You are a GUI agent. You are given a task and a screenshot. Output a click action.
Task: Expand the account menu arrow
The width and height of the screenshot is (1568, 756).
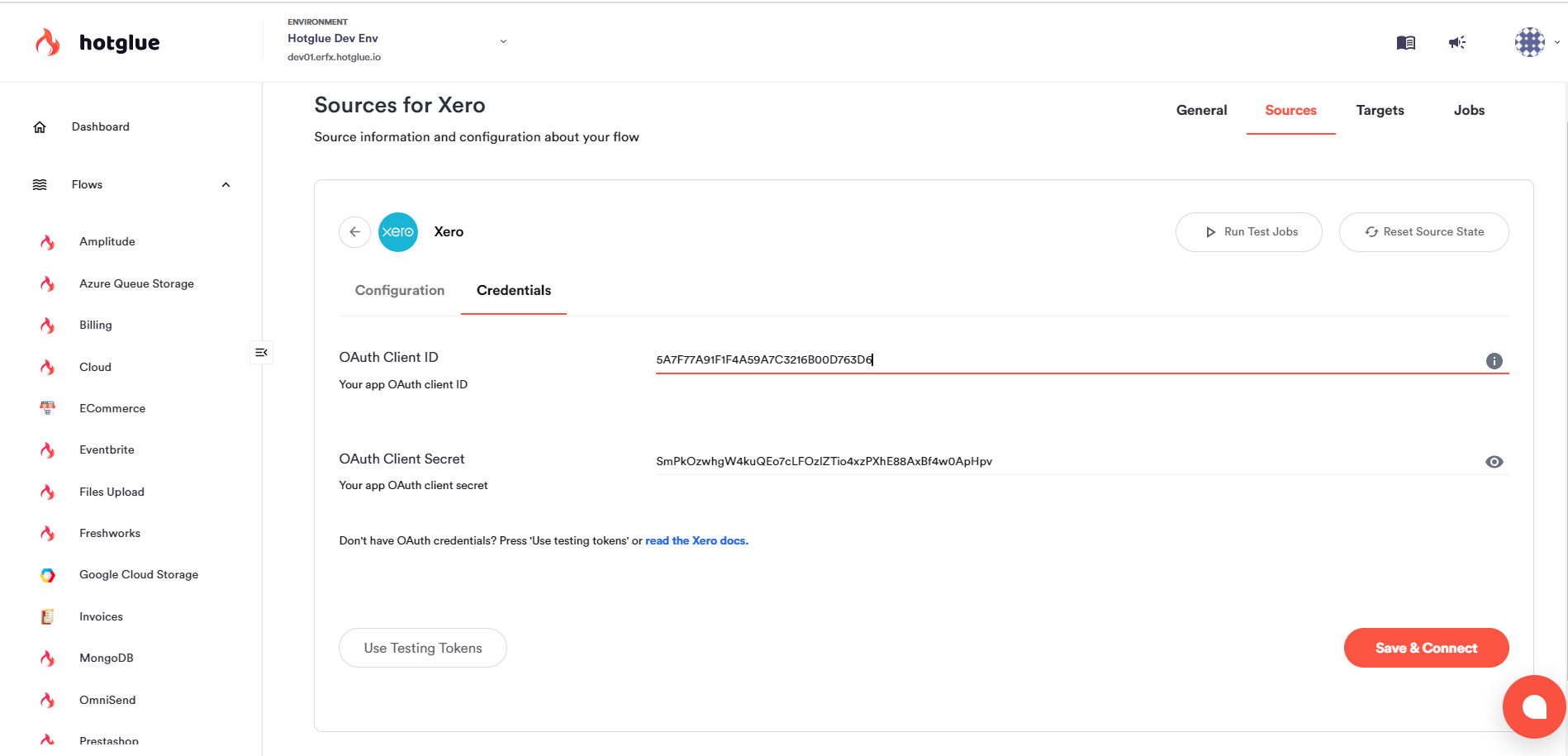pyautogui.click(x=1557, y=42)
